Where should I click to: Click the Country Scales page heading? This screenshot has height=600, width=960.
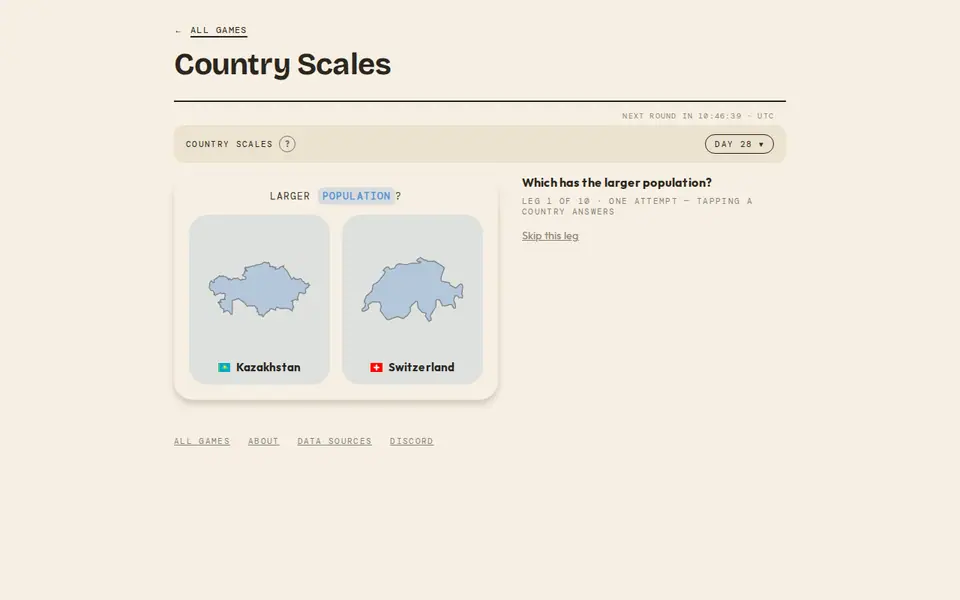(282, 64)
